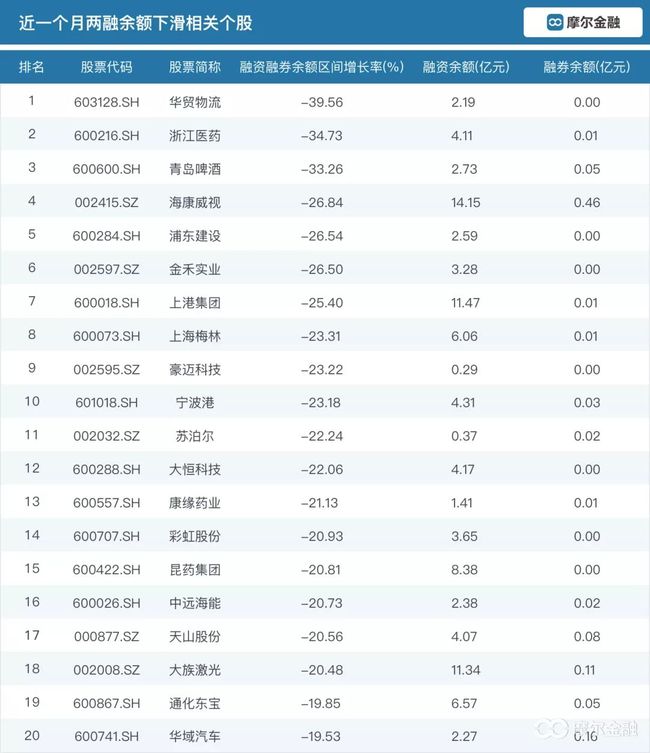
Task: Click growth rate value -39.56
Action: point(322,102)
